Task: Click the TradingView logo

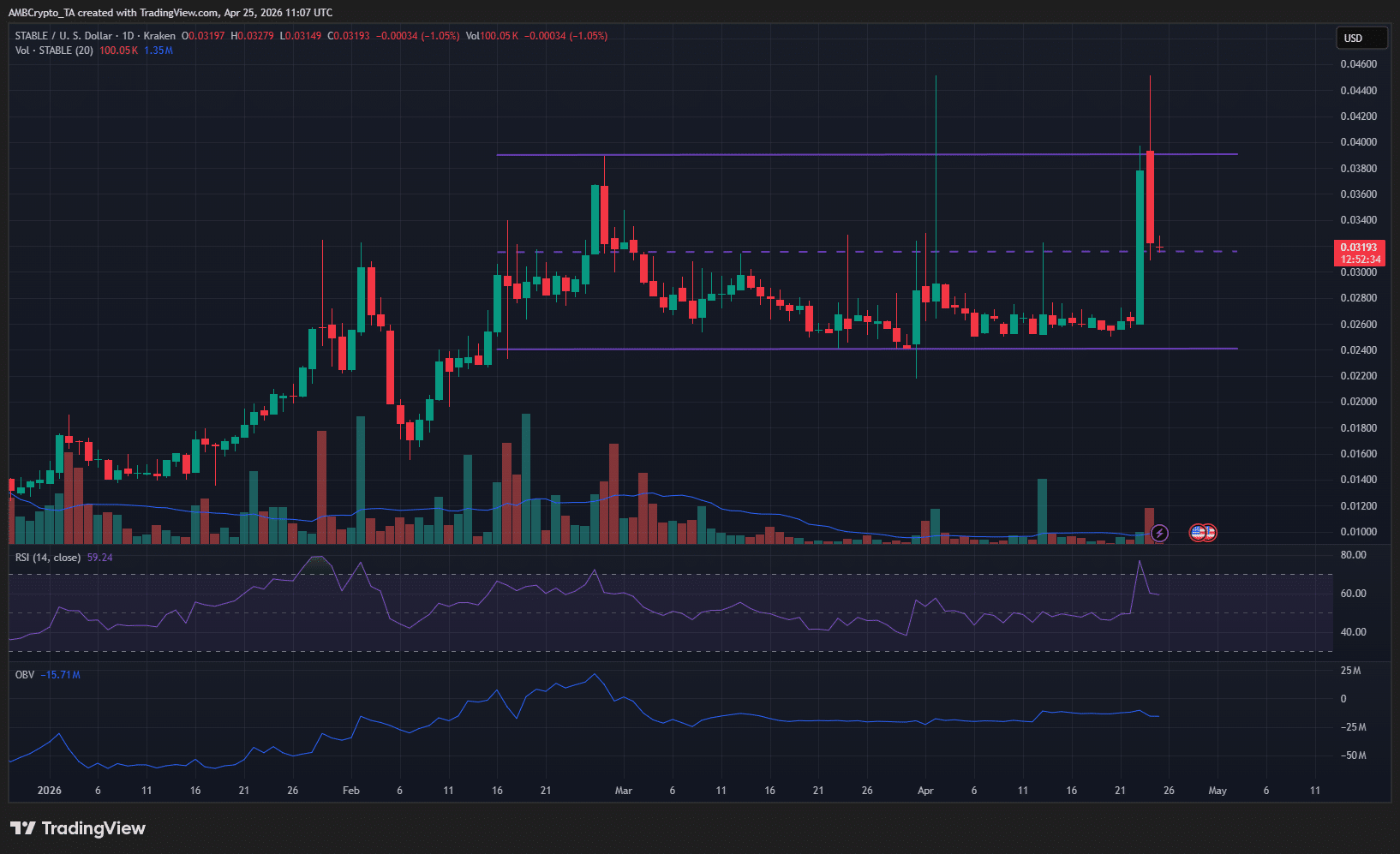Action: pos(78,828)
